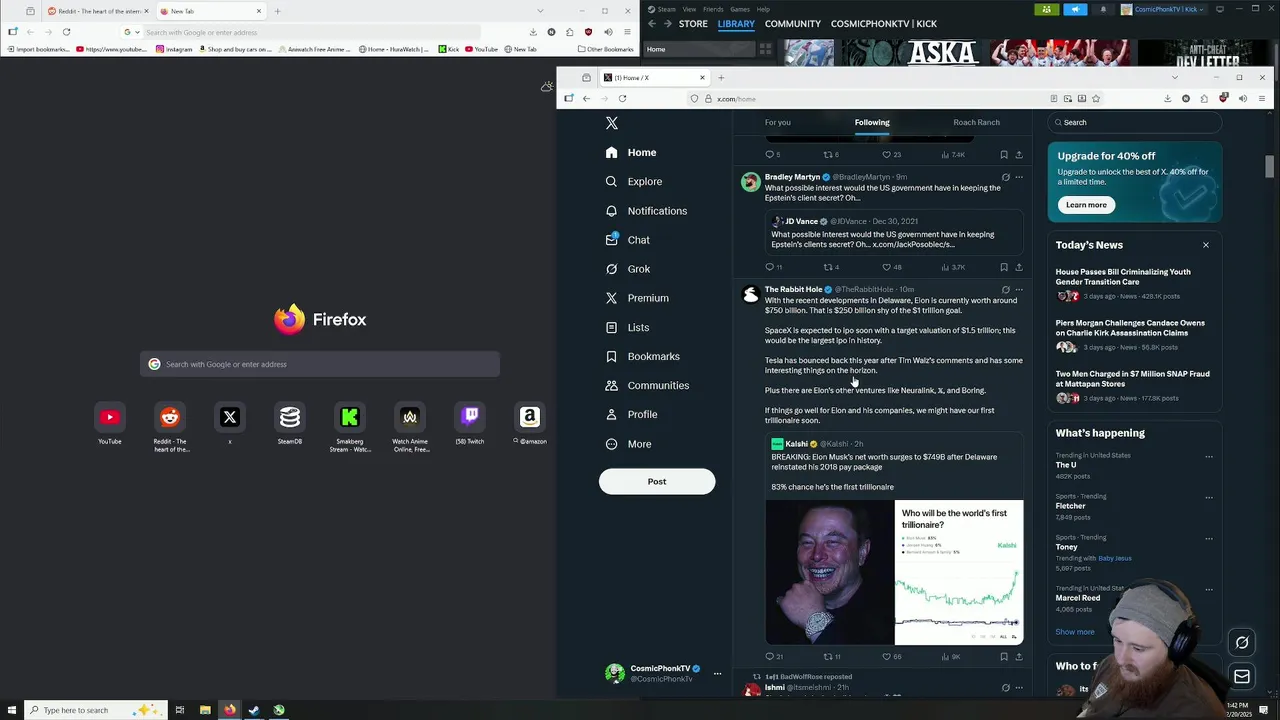
Task: Open the trillionaire chart image
Action: (x=959, y=572)
